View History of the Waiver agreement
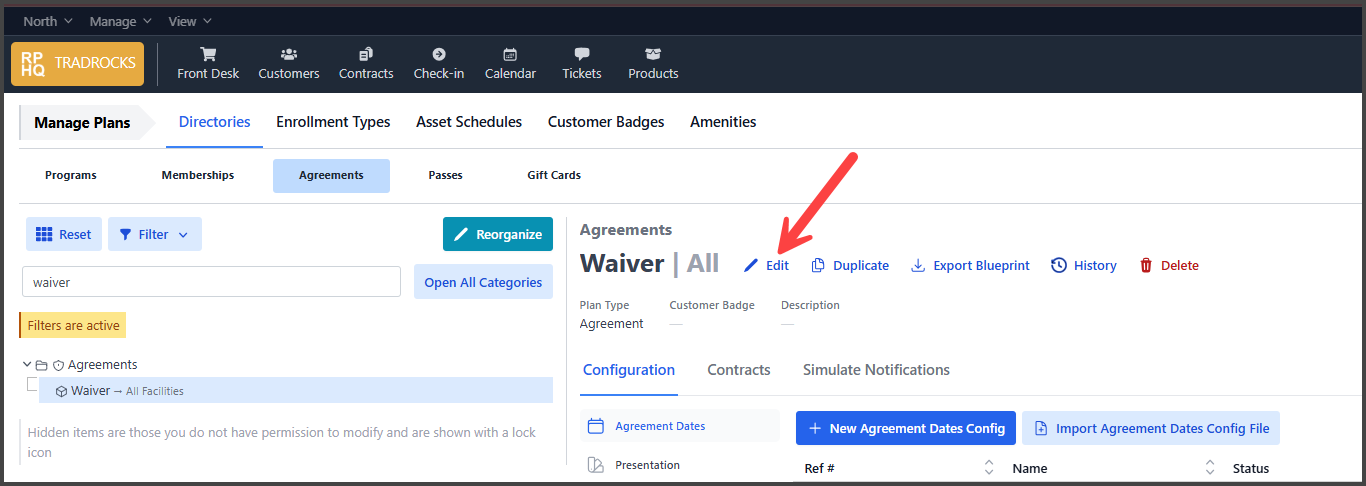1366x486 pixels. (1084, 265)
